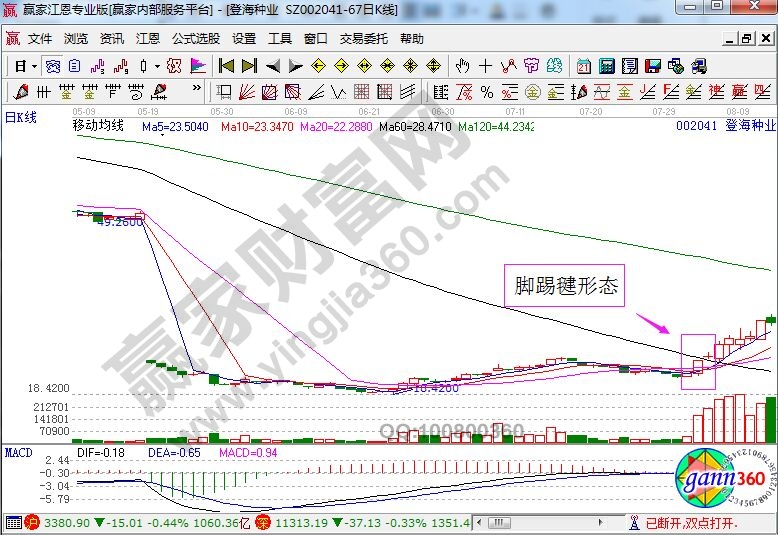Jump to first bar with skip-start arrow

[x=227, y=67]
